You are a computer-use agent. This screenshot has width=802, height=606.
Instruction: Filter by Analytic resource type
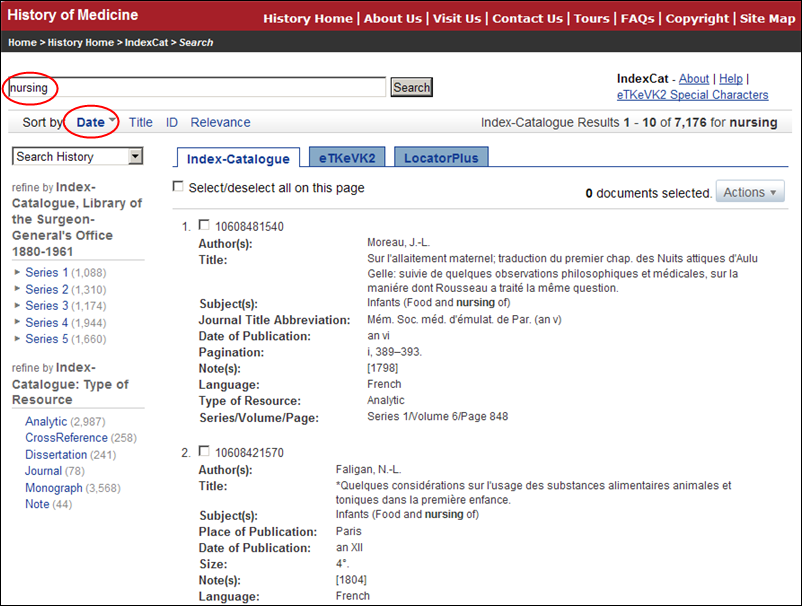pos(46,421)
